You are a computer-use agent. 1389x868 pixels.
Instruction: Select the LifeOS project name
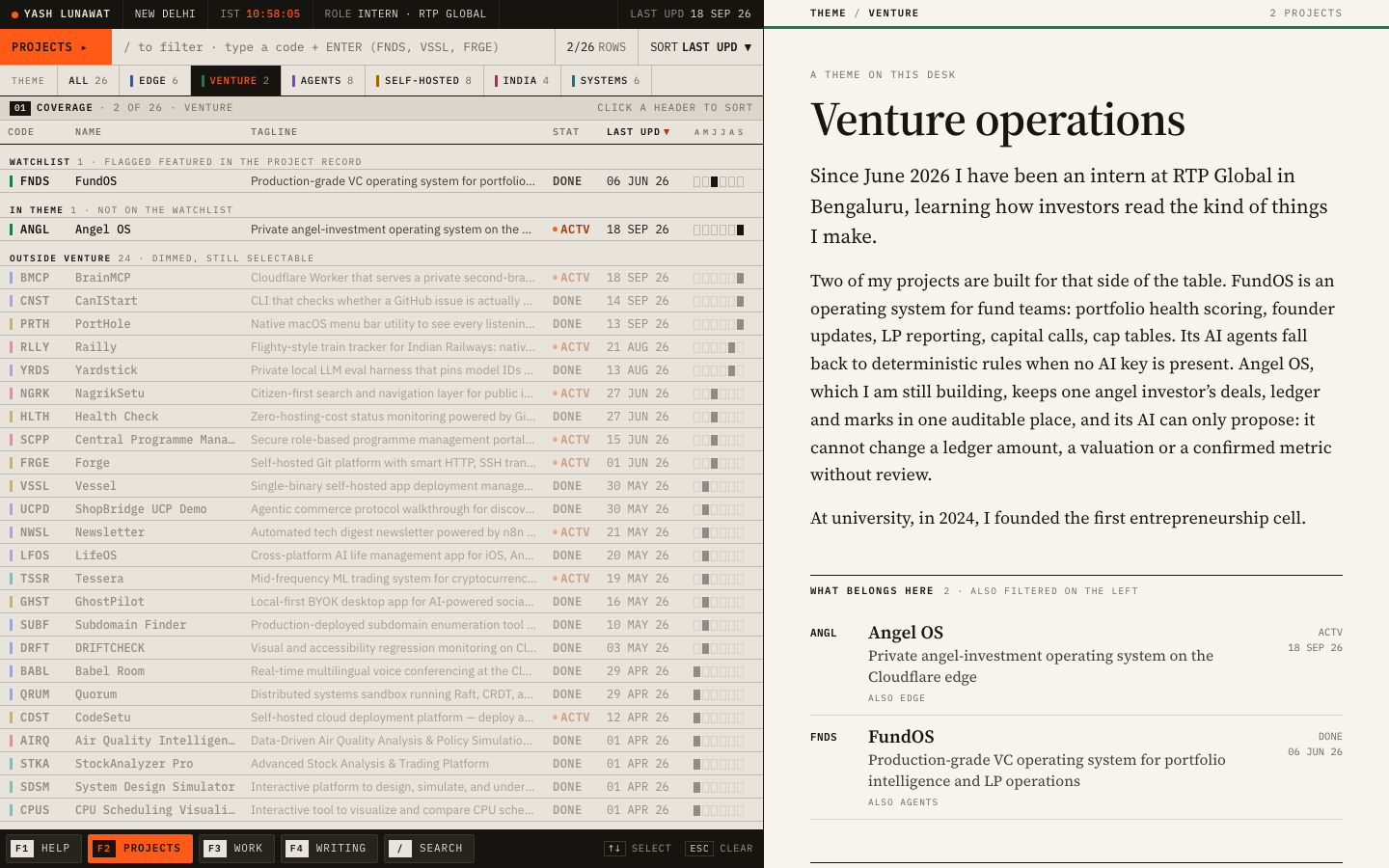click(95, 556)
